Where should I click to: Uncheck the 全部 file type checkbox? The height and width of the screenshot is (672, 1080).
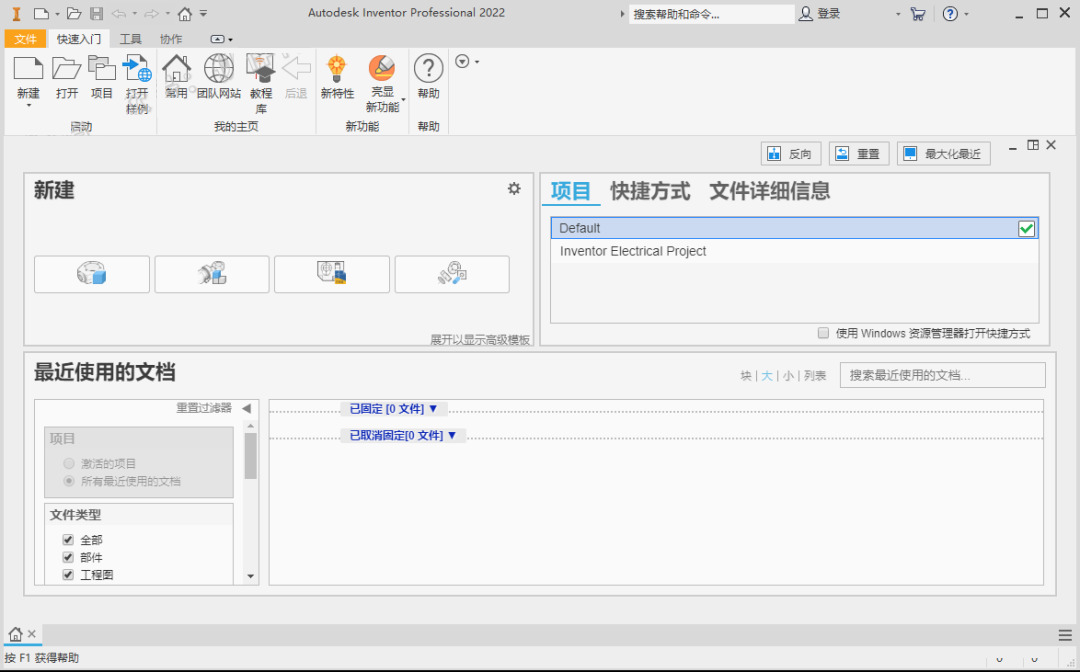coord(68,540)
